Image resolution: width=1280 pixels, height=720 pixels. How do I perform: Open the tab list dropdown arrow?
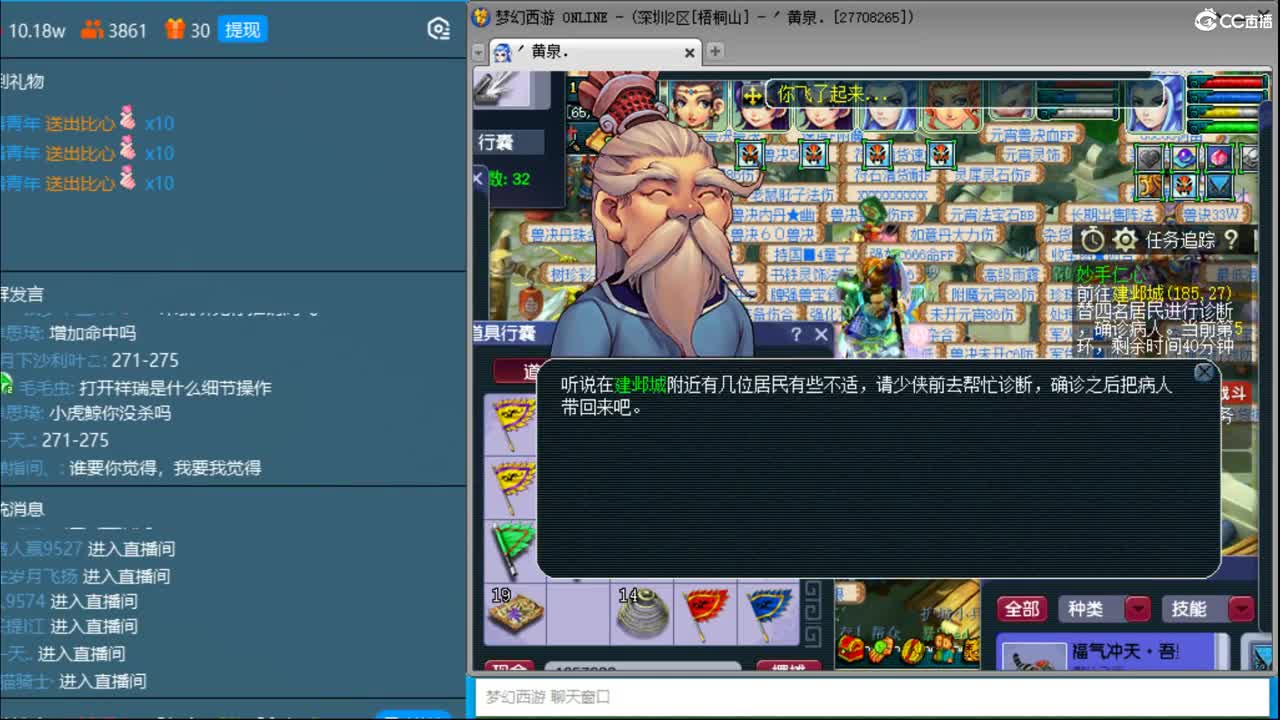[479, 52]
